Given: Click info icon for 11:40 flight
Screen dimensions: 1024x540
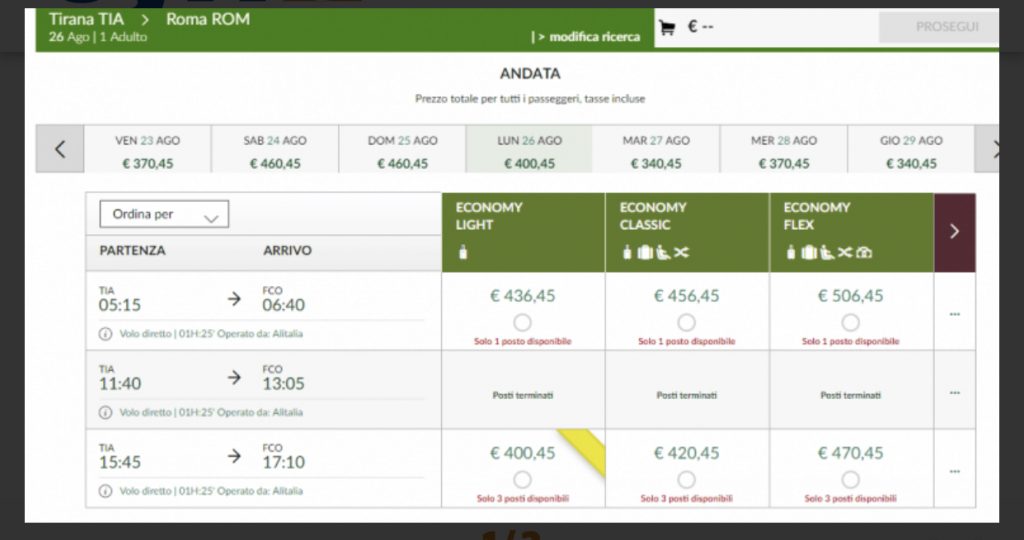Looking at the screenshot, I should (x=105, y=413).
